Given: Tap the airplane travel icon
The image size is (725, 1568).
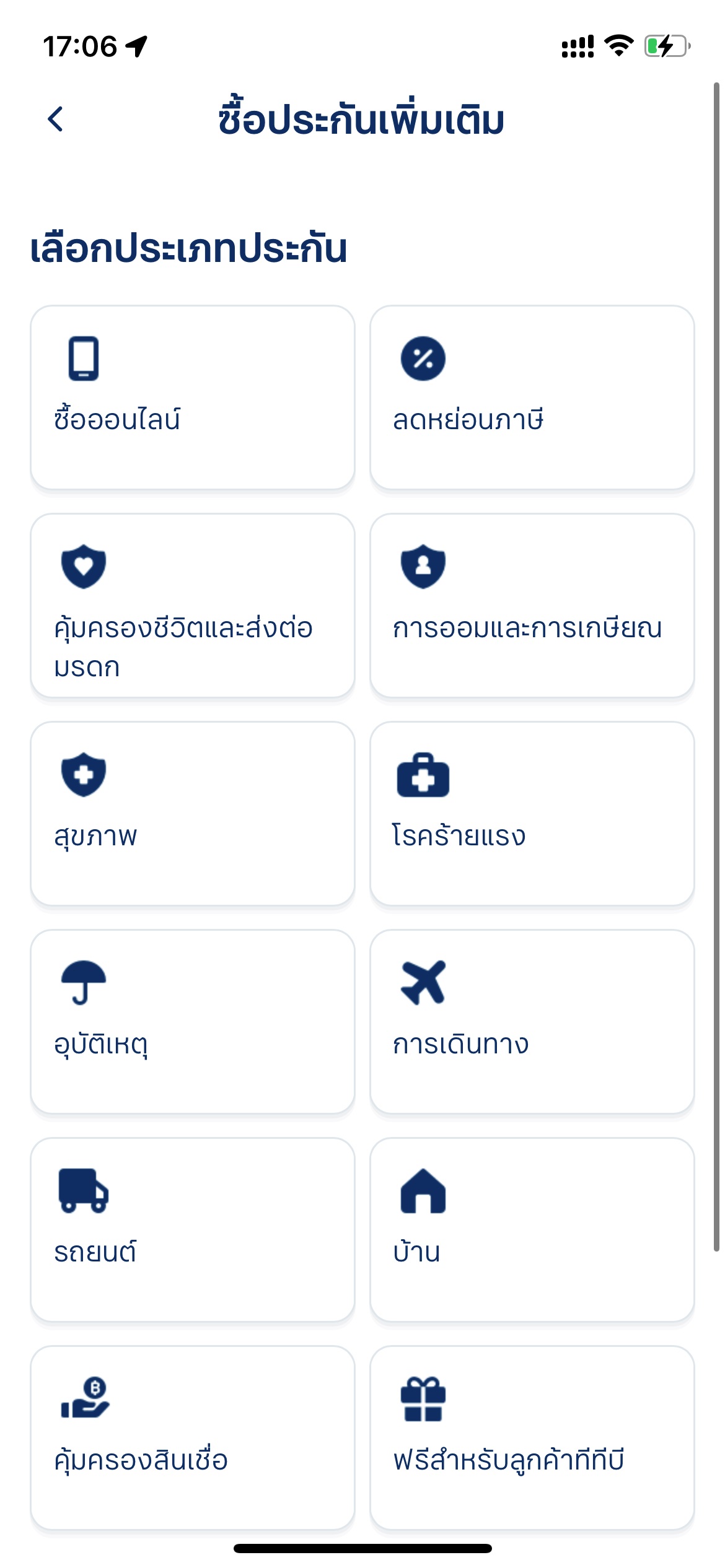Looking at the screenshot, I should click(423, 982).
